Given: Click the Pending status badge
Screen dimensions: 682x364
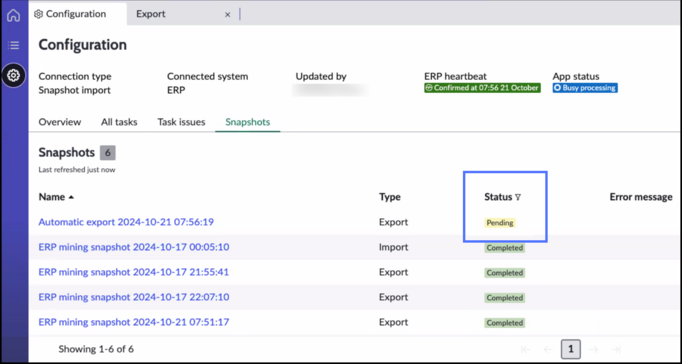Looking at the screenshot, I should (500, 223).
